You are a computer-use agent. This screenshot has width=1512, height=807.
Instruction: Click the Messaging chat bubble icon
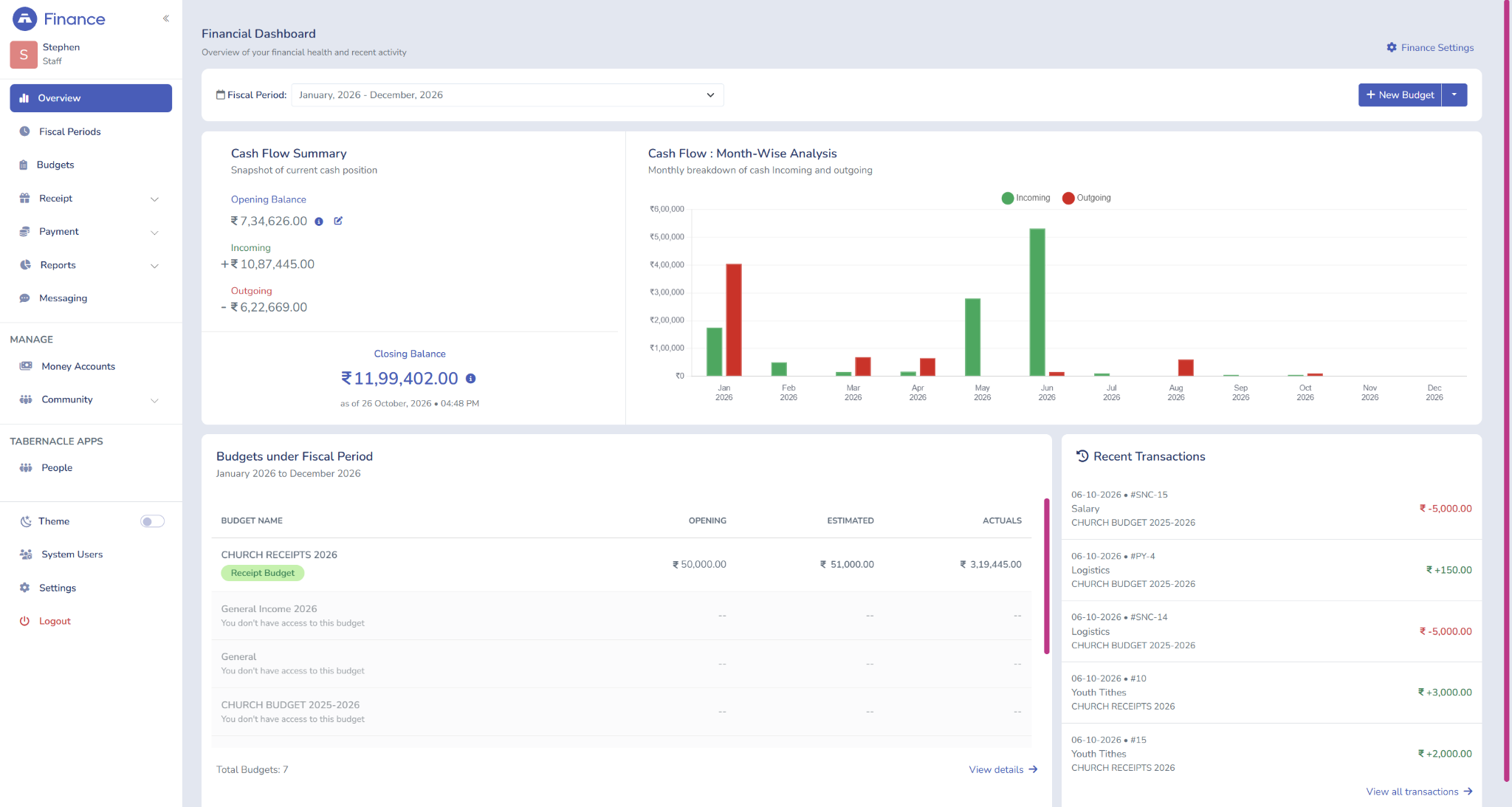point(24,298)
